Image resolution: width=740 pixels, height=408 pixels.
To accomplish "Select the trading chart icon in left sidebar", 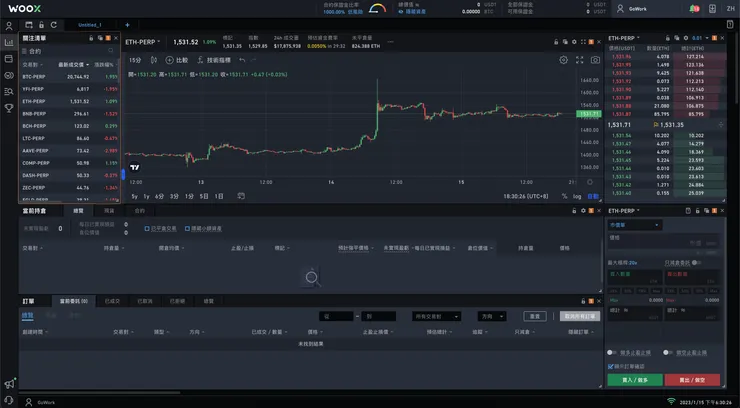I will tap(8, 42).
